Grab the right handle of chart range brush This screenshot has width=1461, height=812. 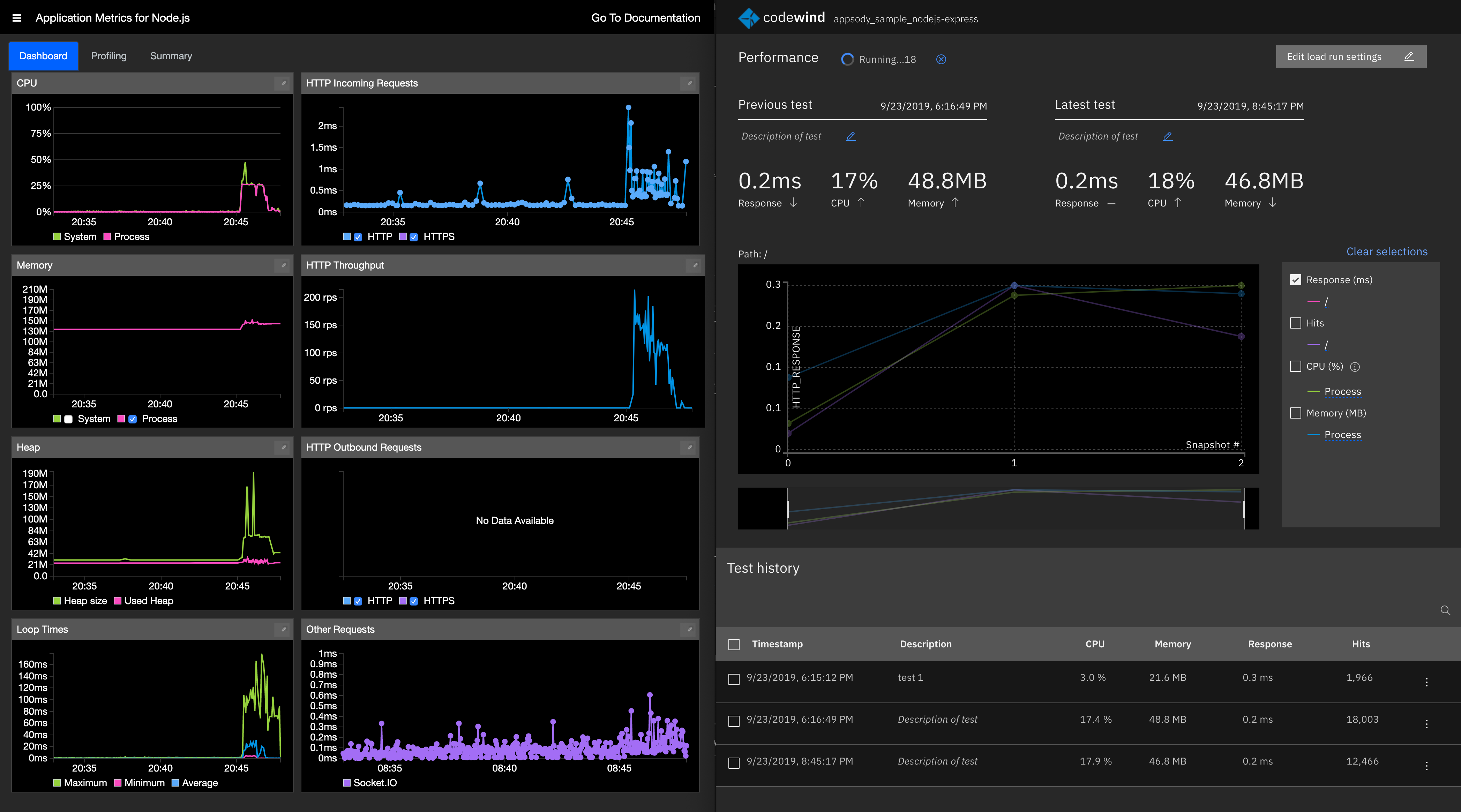tap(1244, 509)
